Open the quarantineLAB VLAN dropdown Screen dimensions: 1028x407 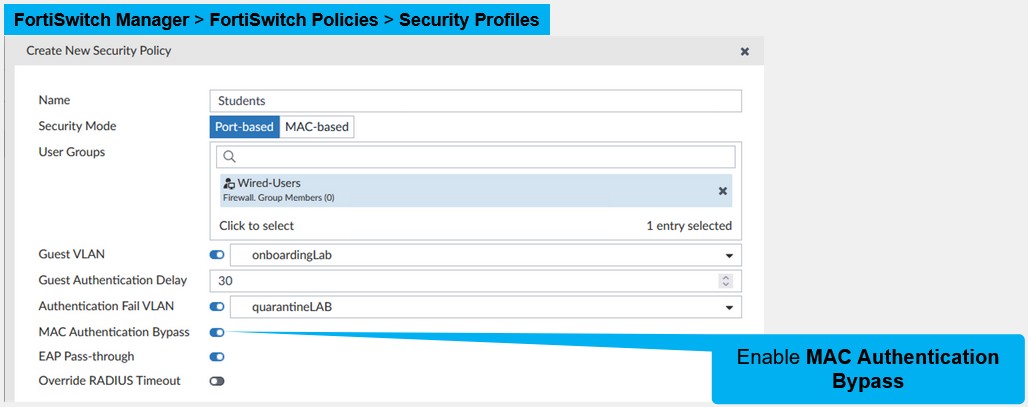tap(486, 307)
